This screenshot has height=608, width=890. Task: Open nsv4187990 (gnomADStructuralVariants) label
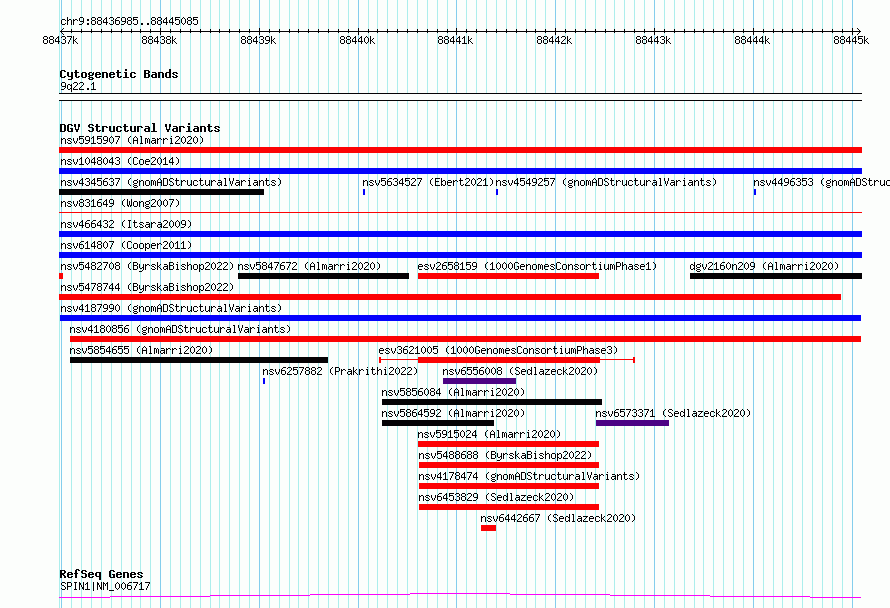pos(171,308)
